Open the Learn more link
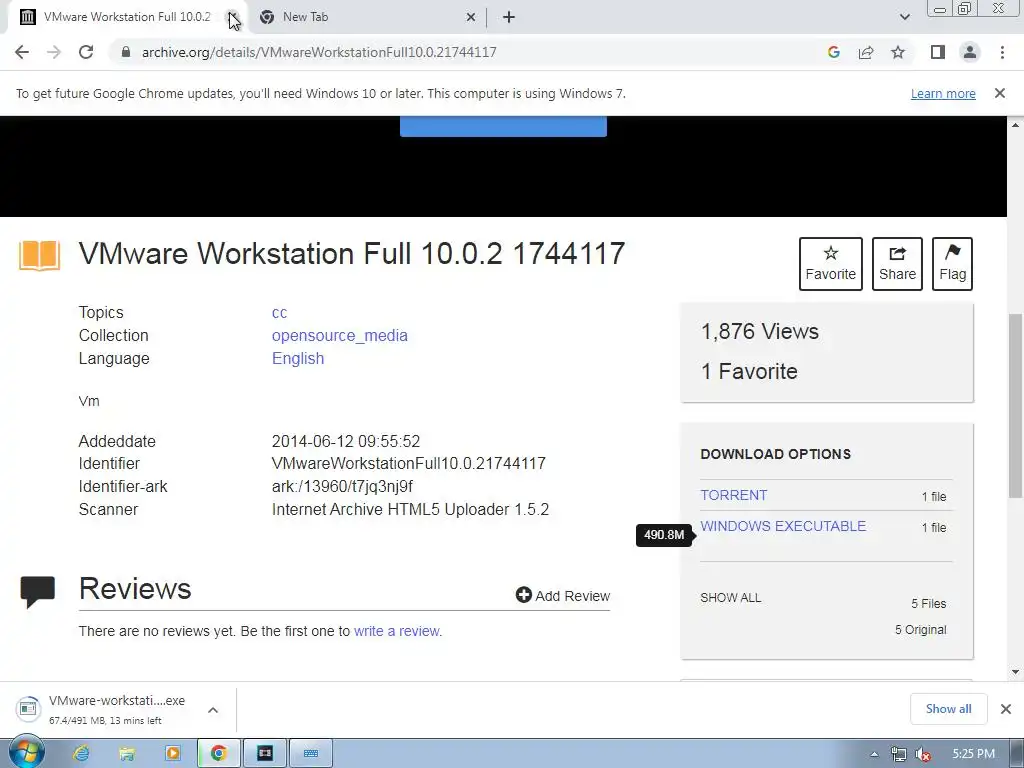 coord(943,93)
